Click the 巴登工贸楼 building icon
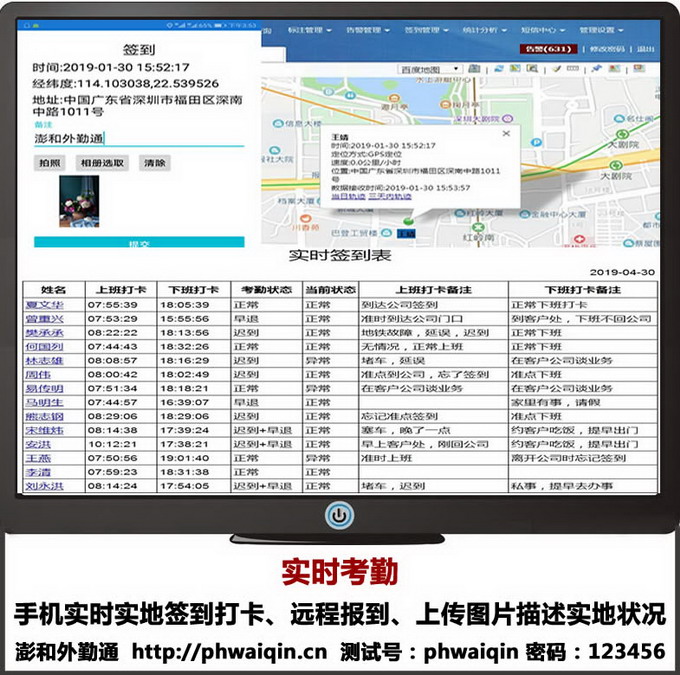Viewport: 680px width, 675px height. [x=386, y=233]
